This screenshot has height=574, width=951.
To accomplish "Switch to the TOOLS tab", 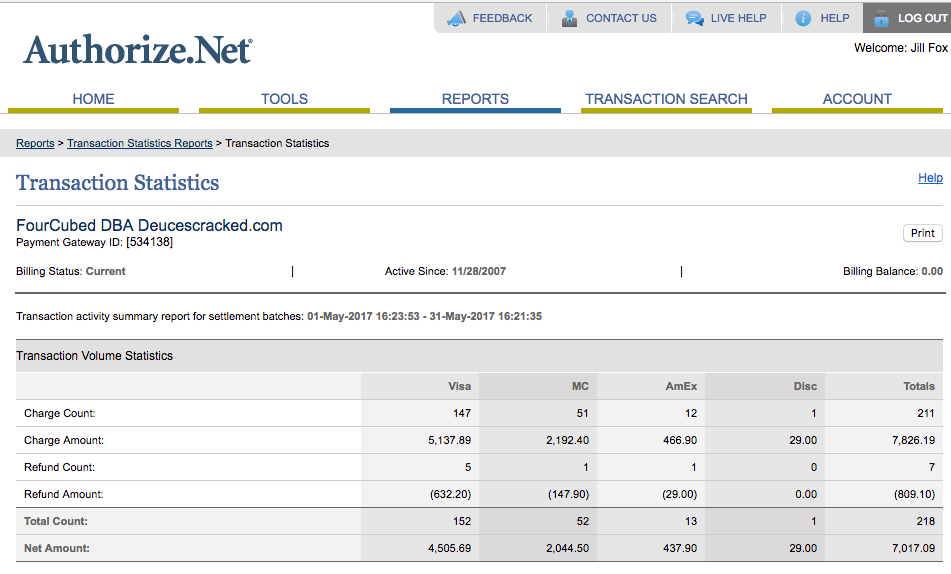I will 284,99.
